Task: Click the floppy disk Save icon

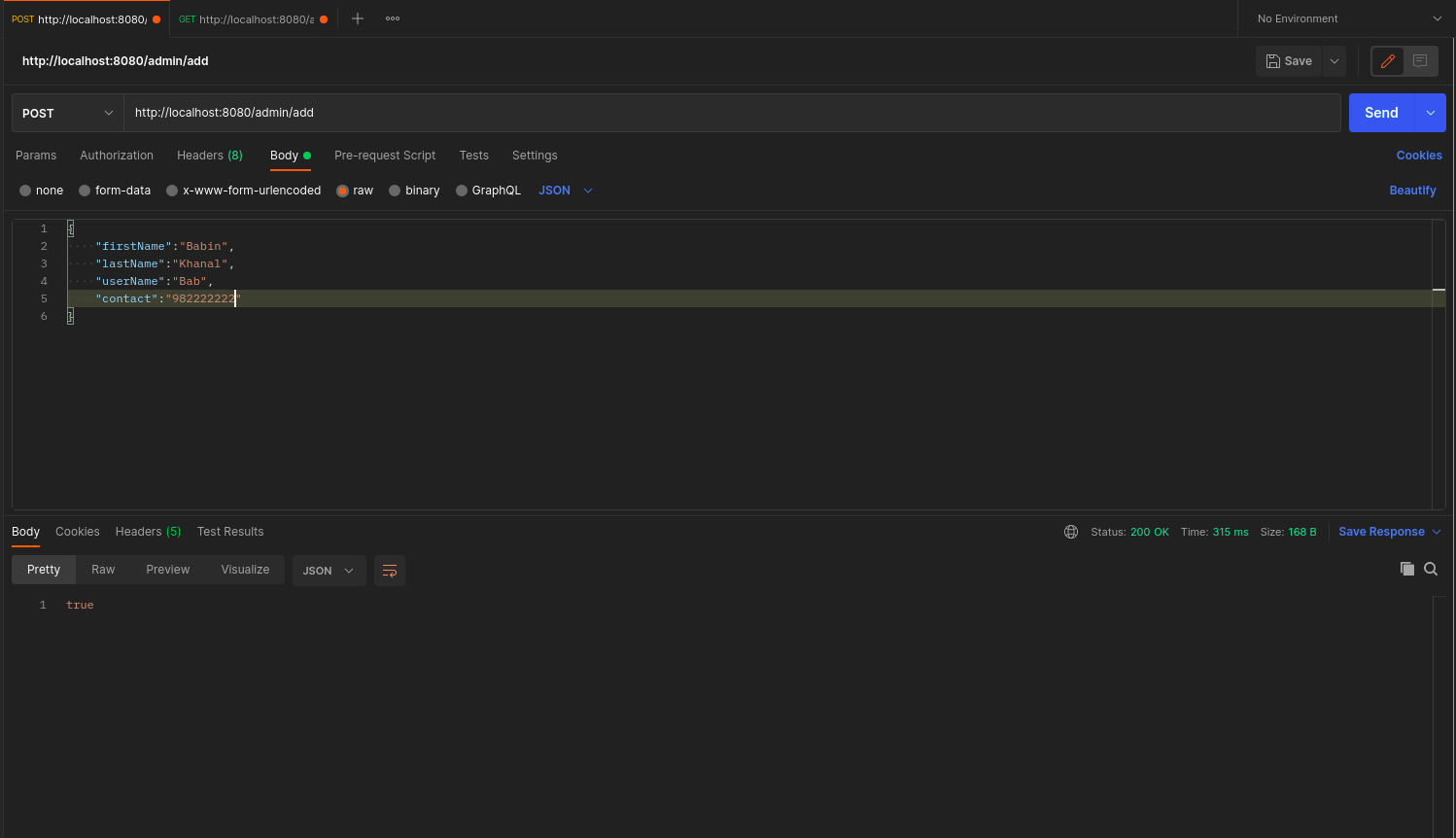Action: pyautogui.click(x=1273, y=61)
